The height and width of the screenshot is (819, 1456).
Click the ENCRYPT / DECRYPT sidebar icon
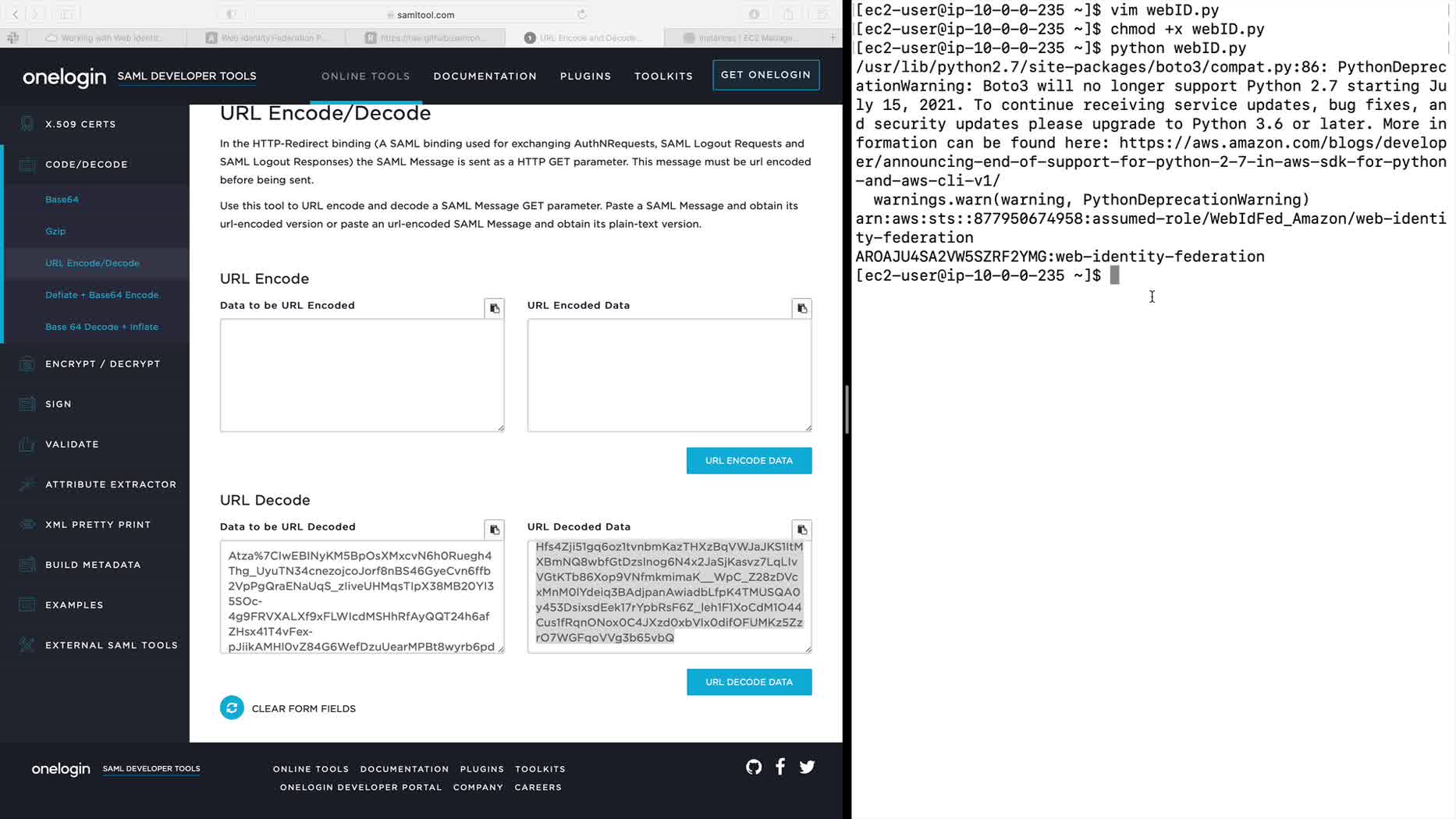pyautogui.click(x=27, y=363)
